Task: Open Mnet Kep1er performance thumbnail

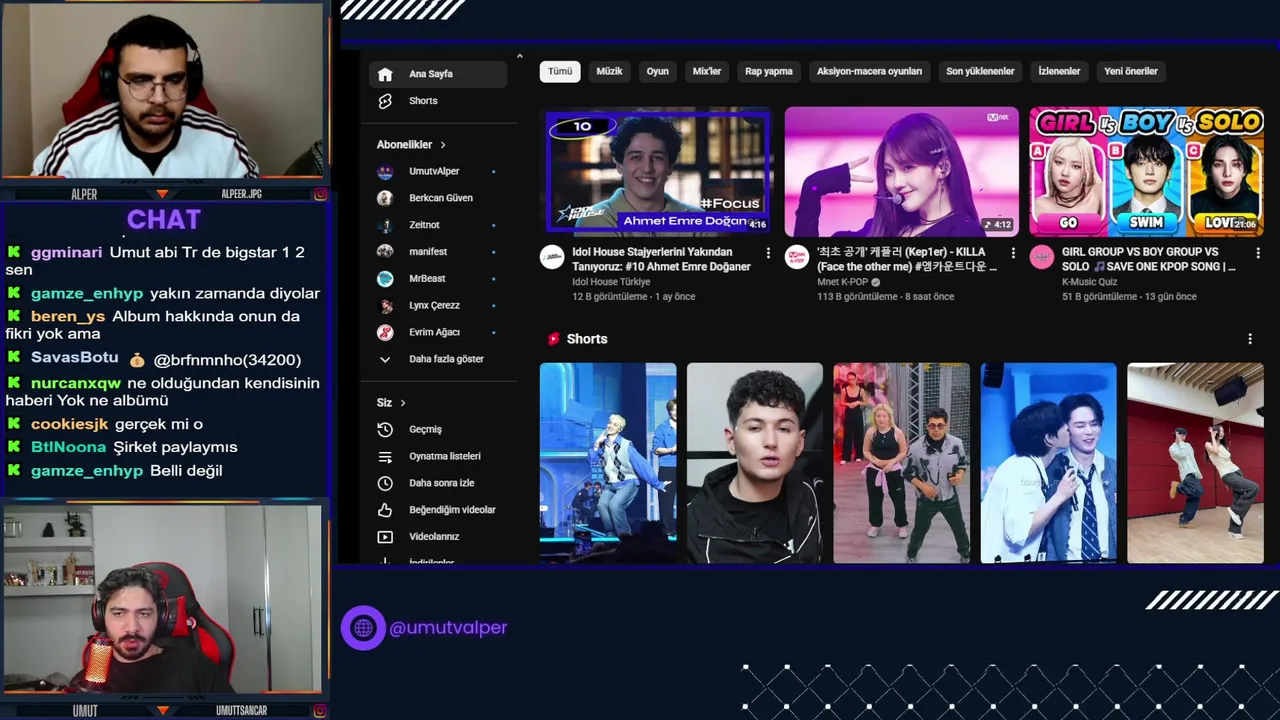Action: click(902, 171)
